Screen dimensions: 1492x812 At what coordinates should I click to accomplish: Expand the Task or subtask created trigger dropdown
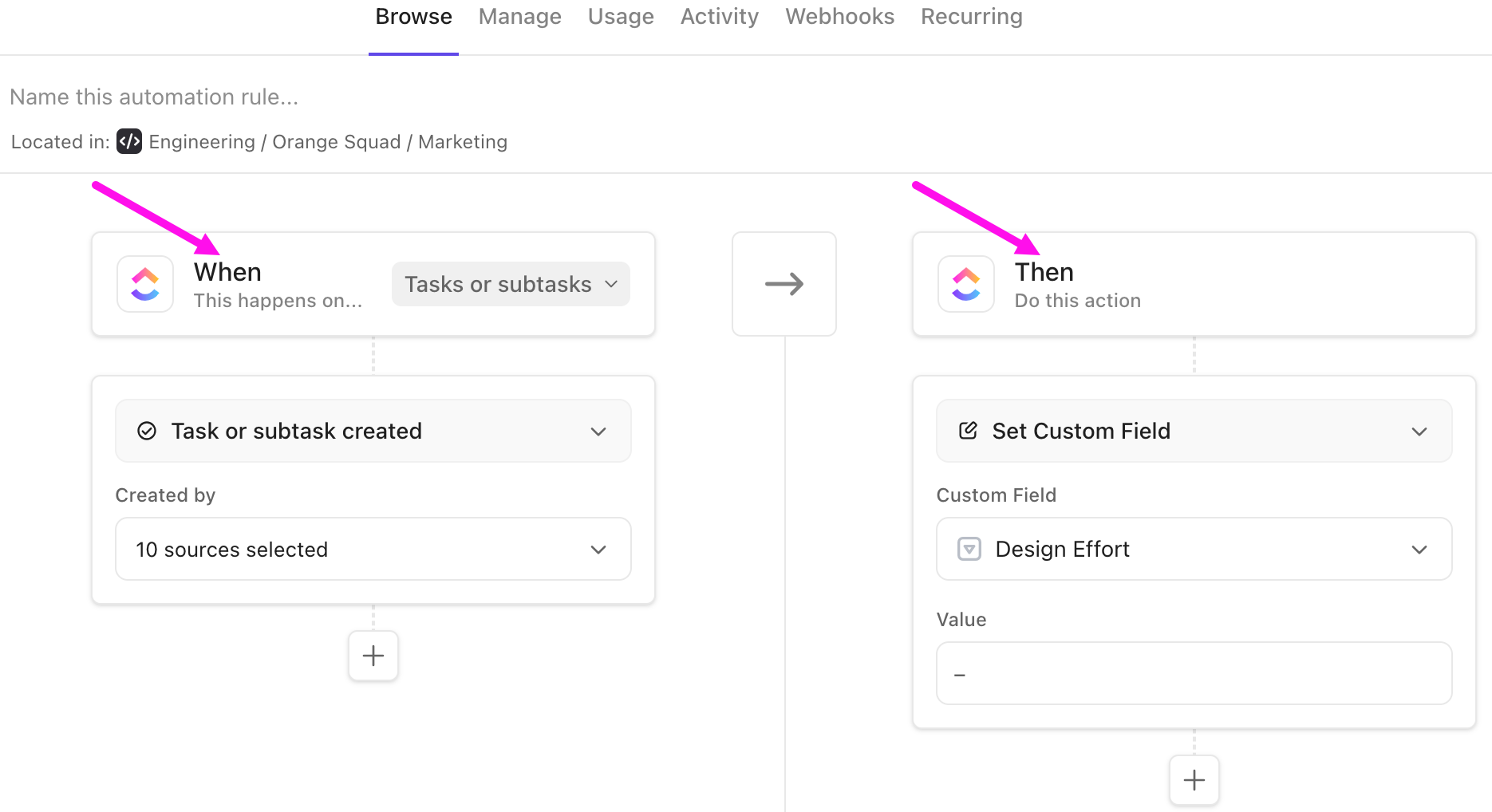point(598,431)
